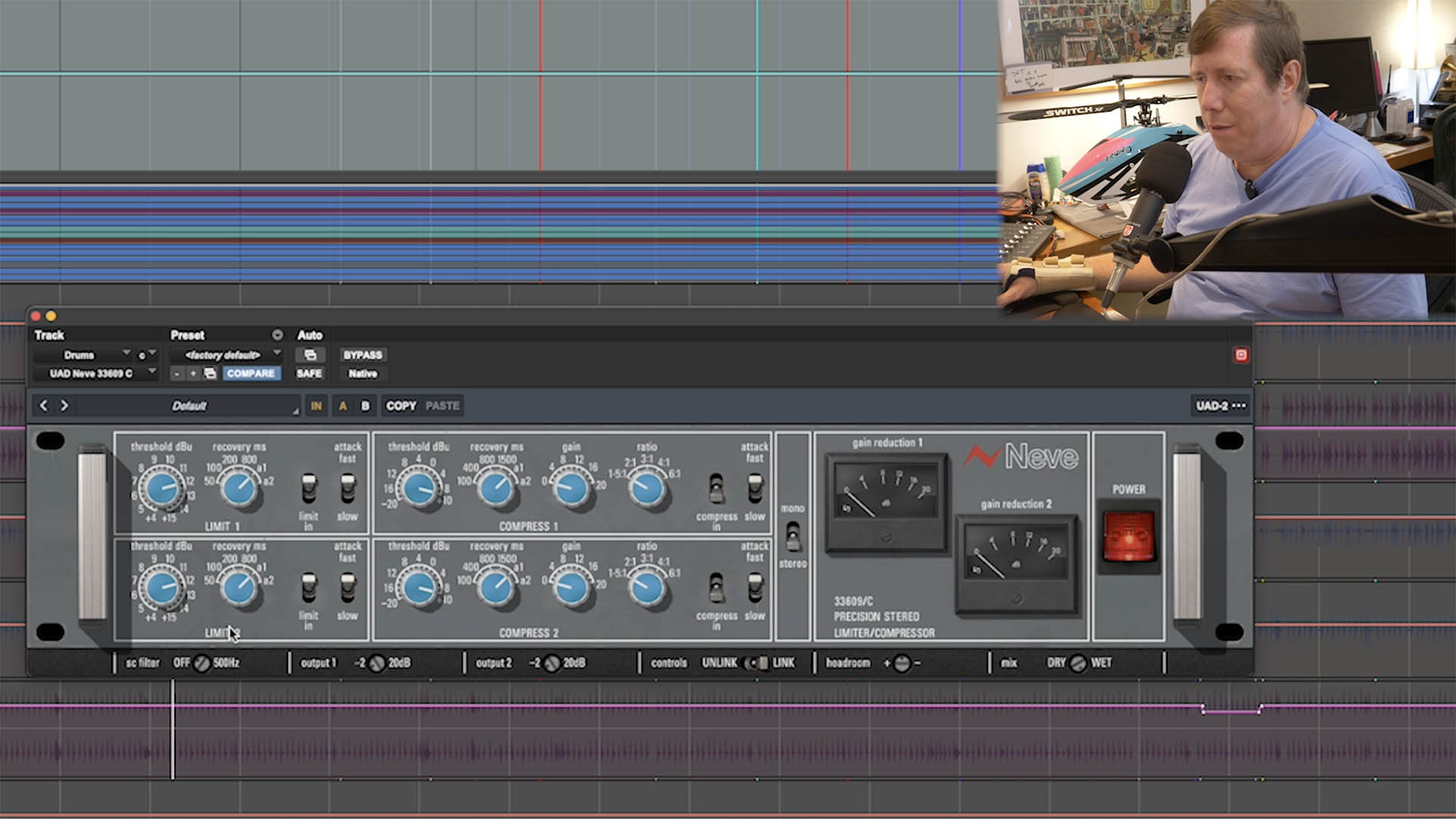Click the Preset circular menu icon
This screenshot has height=819, width=1456.
pyautogui.click(x=278, y=334)
